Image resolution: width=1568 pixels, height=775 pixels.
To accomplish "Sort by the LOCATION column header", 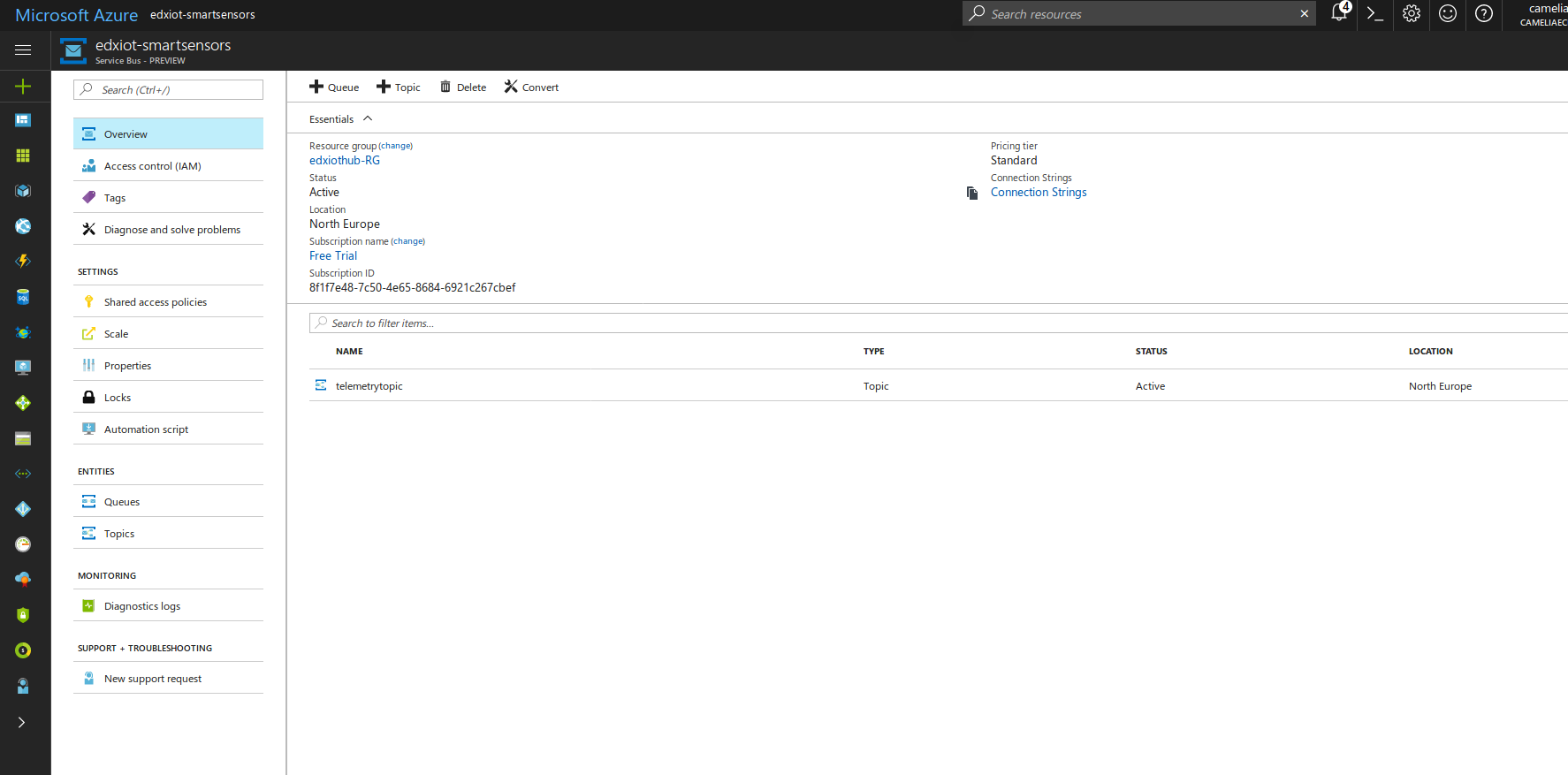I will (x=1430, y=351).
